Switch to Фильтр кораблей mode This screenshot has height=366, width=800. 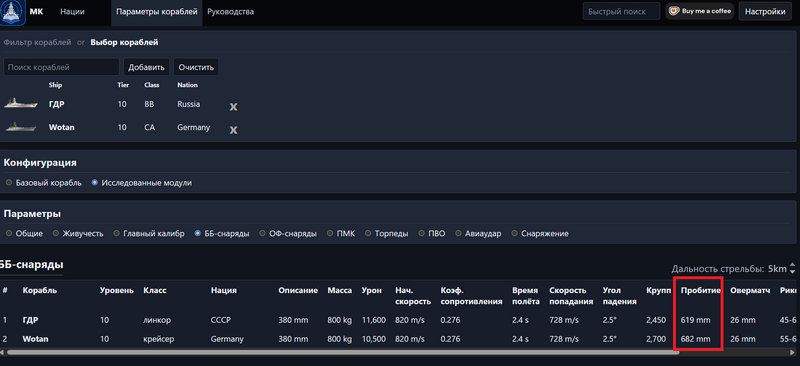(x=37, y=42)
